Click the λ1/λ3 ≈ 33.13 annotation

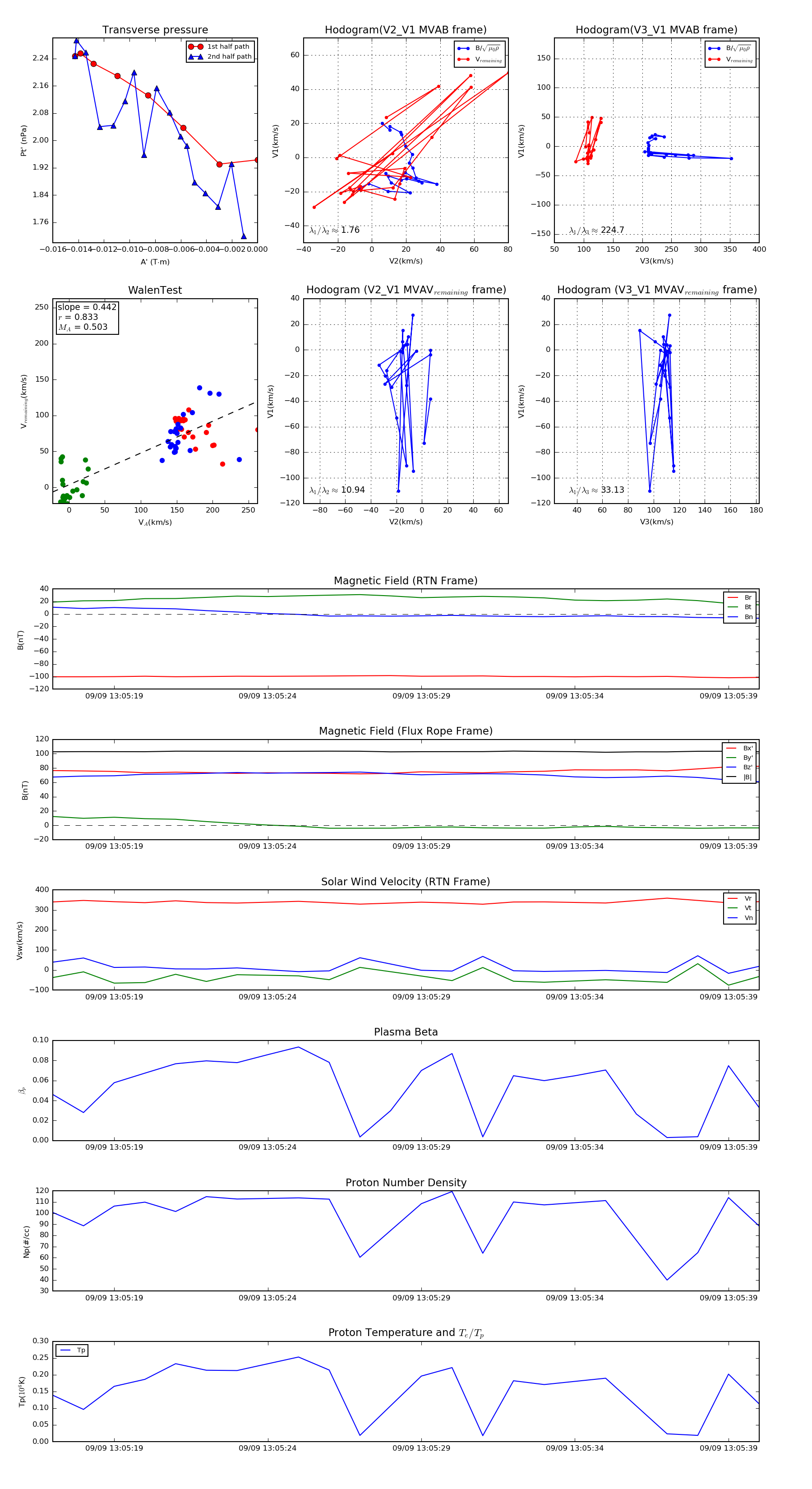point(596,490)
